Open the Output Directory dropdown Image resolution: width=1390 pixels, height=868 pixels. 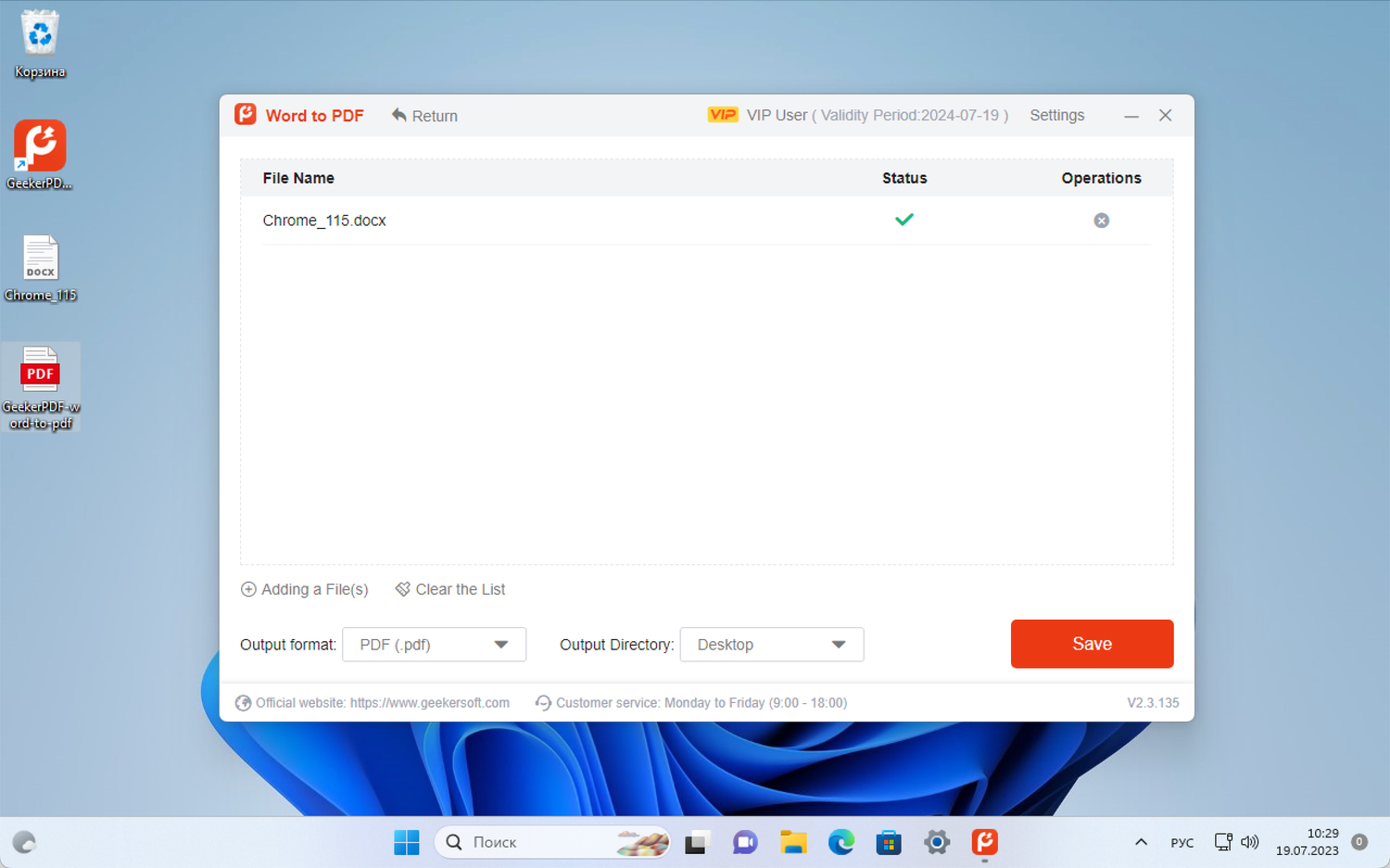[772, 645]
